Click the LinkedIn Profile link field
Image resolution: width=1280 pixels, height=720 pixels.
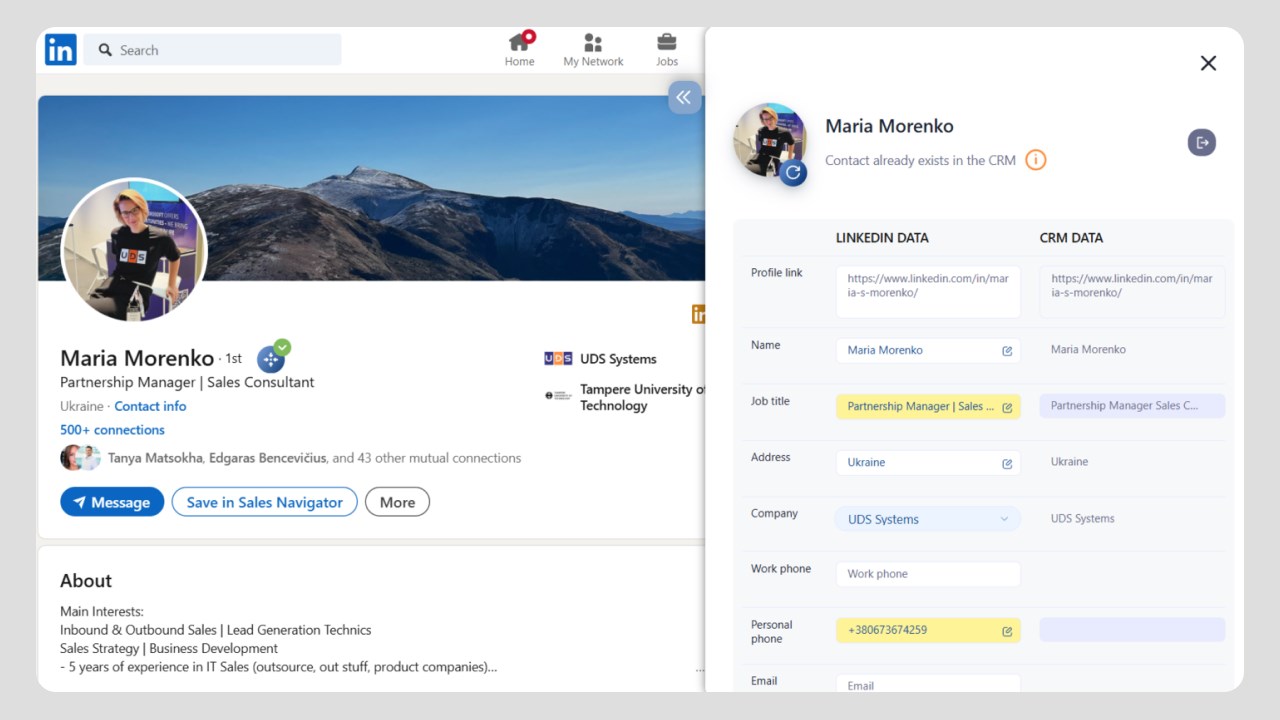[x=928, y=292]
